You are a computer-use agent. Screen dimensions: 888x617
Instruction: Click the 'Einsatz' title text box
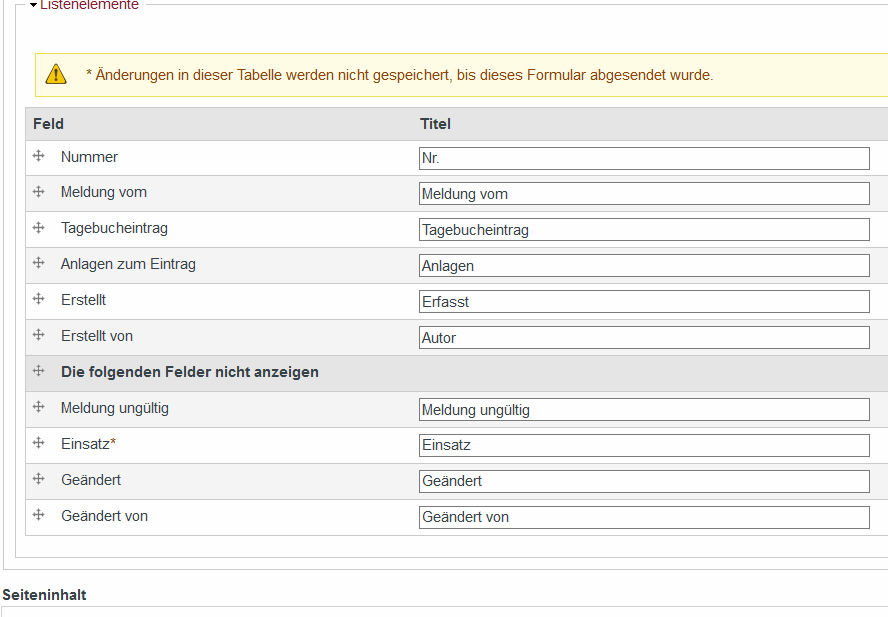(x=644, y=445)
